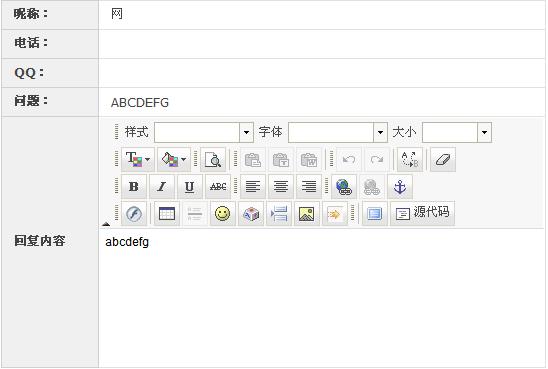This screenshot has width=548, height=369.
Task: Toggle fit-window maximize editor icon
Action: [x=374, y=214]
